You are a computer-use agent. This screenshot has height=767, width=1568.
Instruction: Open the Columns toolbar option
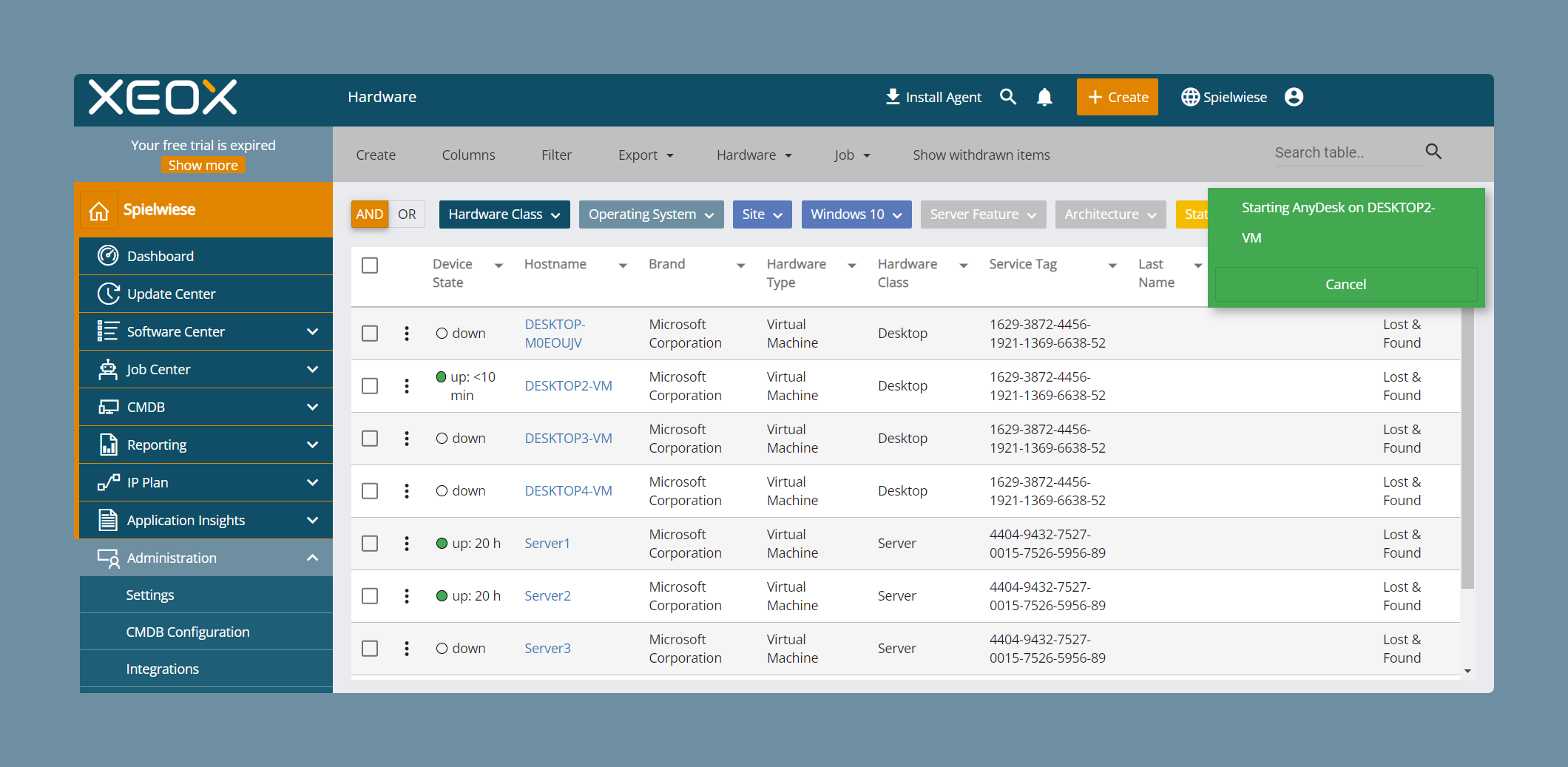click(x=468, y=155)
